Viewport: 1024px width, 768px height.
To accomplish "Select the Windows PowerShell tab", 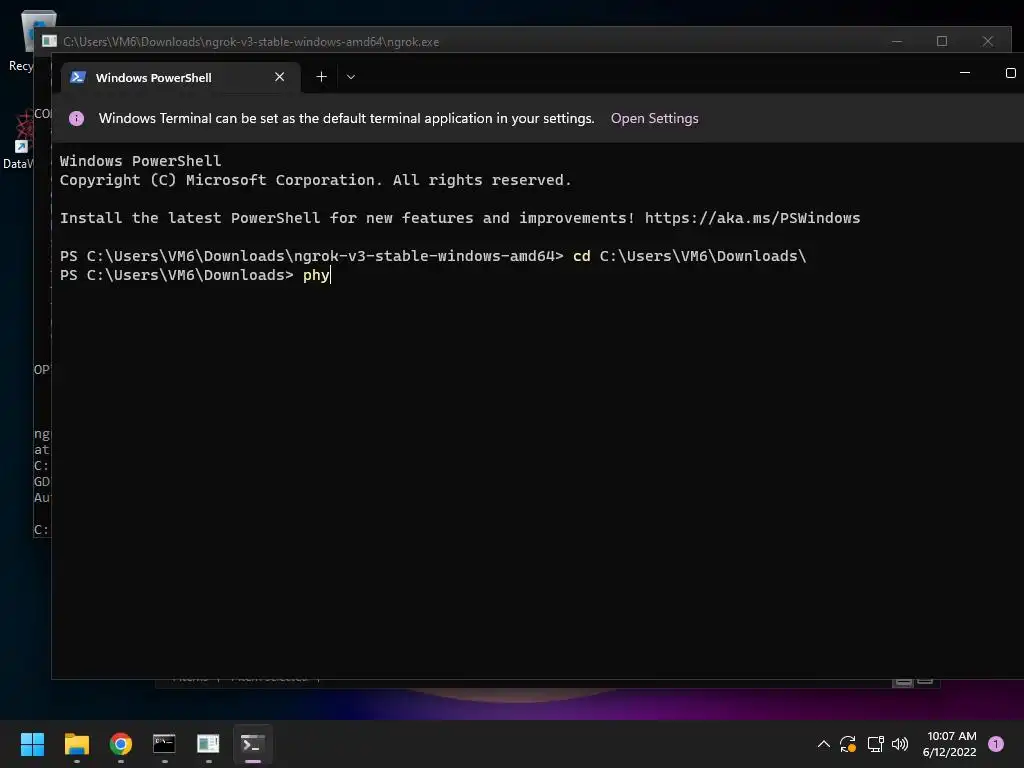I will 180,77.
